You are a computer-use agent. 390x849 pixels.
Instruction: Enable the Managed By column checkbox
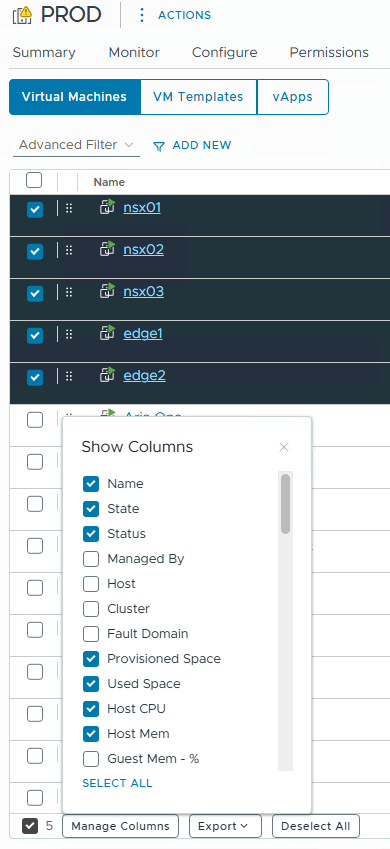pos(91,559)
